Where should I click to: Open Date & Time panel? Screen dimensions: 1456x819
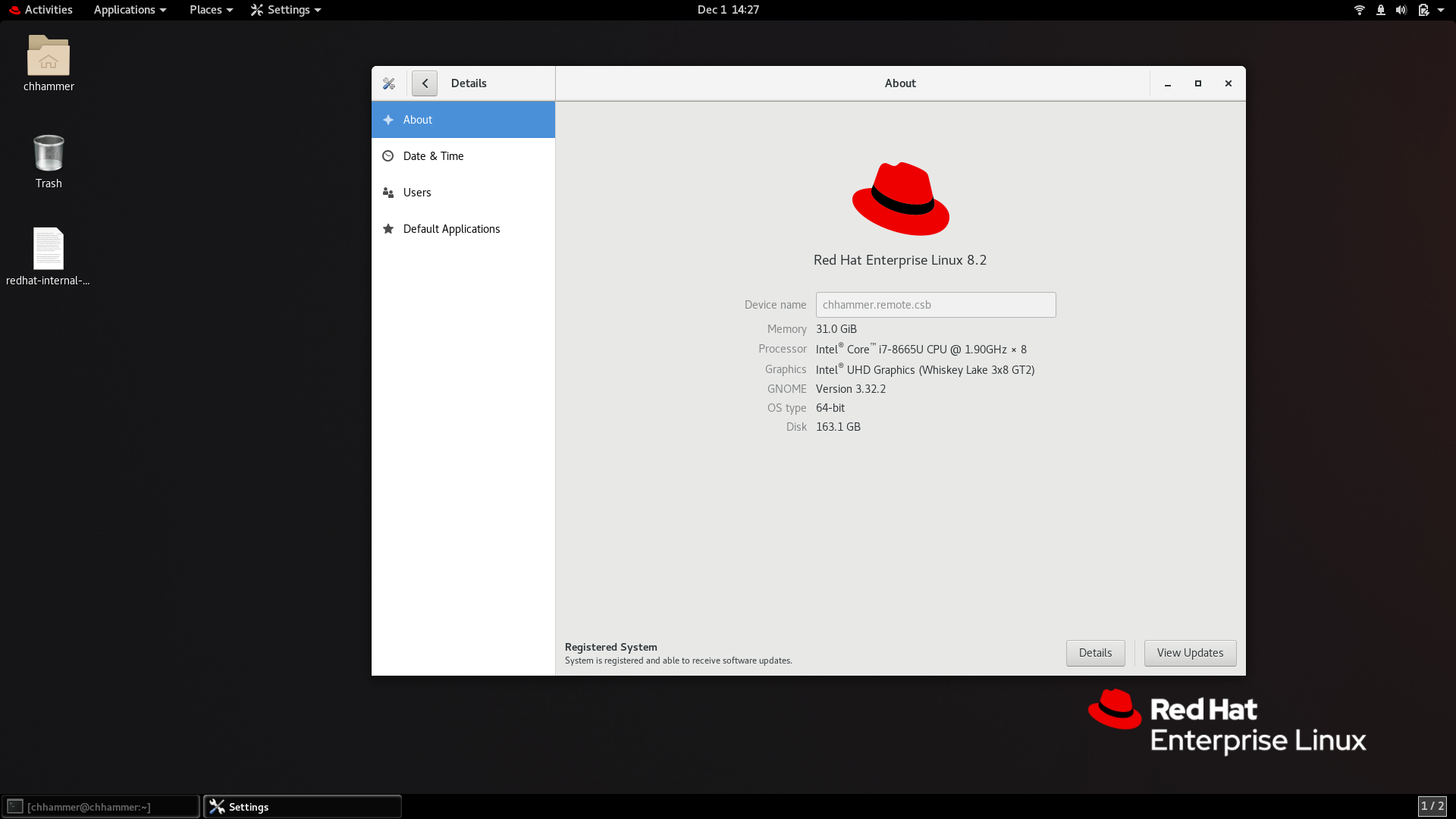pyautogui.click(x=463, y=156)
